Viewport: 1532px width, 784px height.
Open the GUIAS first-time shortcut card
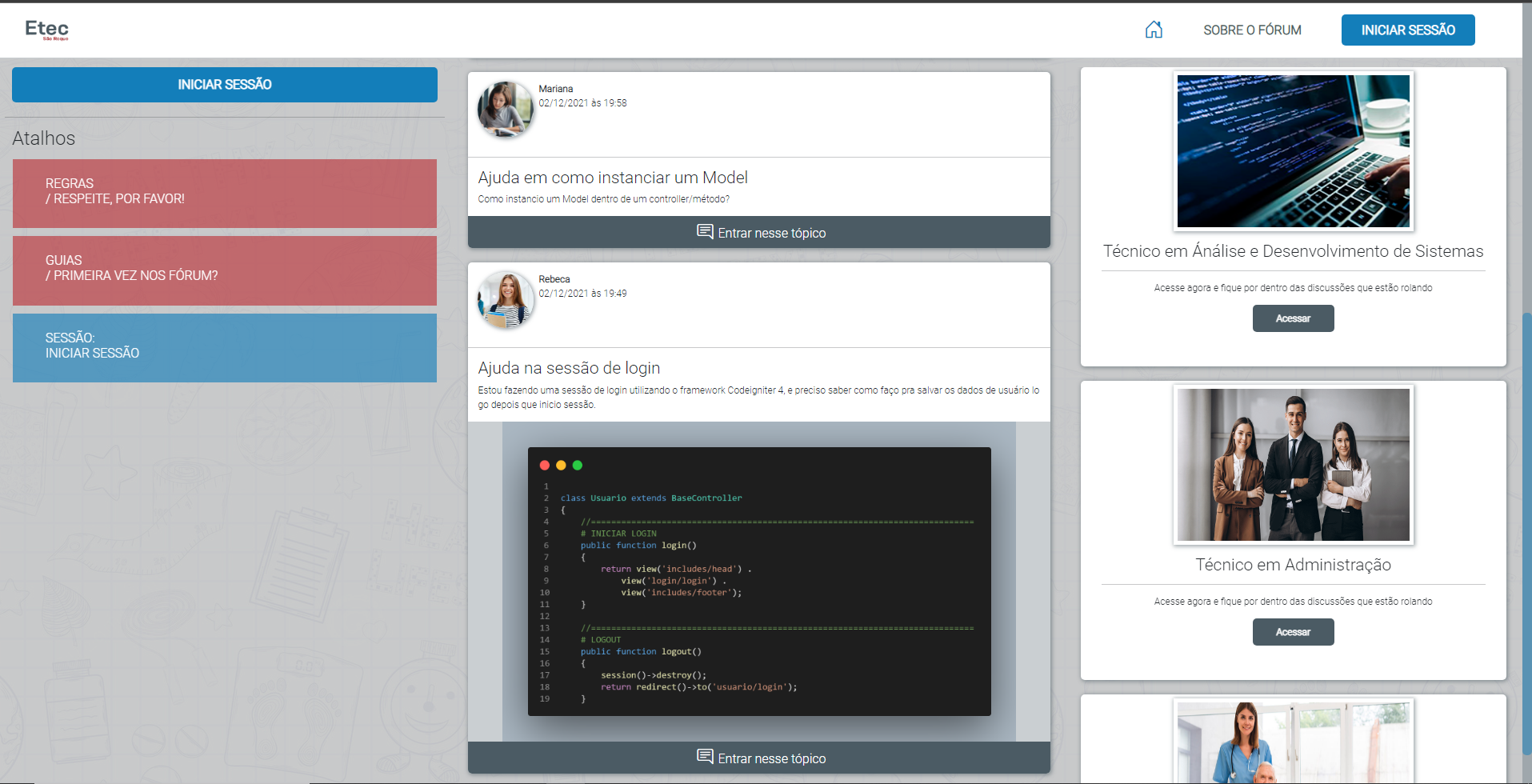point(225,270)
